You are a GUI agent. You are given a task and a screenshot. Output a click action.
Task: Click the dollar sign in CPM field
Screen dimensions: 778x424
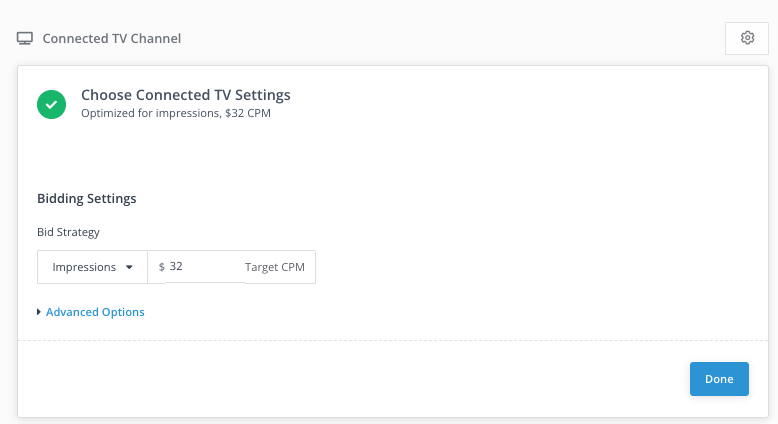coord(162,267)
